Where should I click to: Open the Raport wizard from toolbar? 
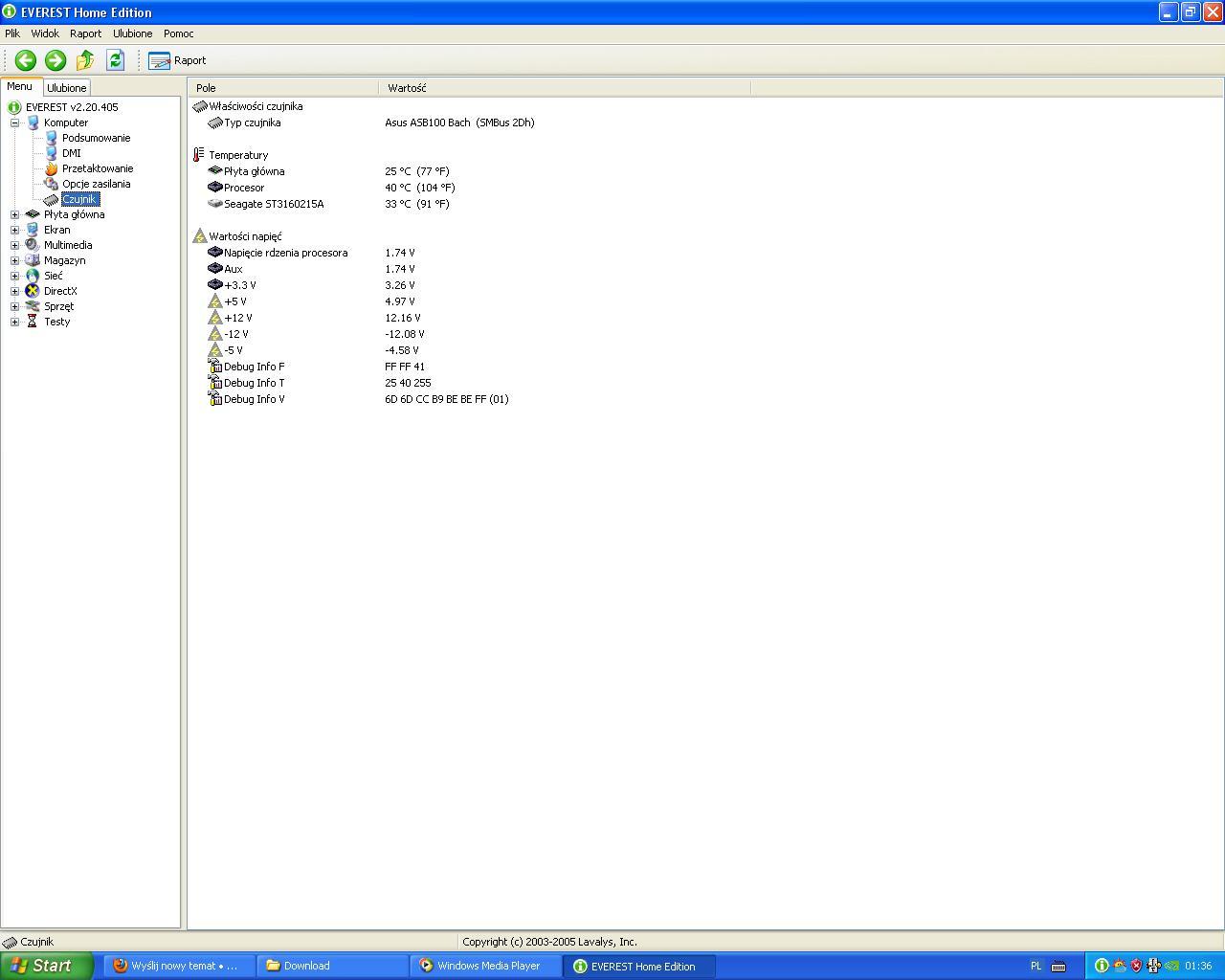pyautogui.click(x=178, y=60)
